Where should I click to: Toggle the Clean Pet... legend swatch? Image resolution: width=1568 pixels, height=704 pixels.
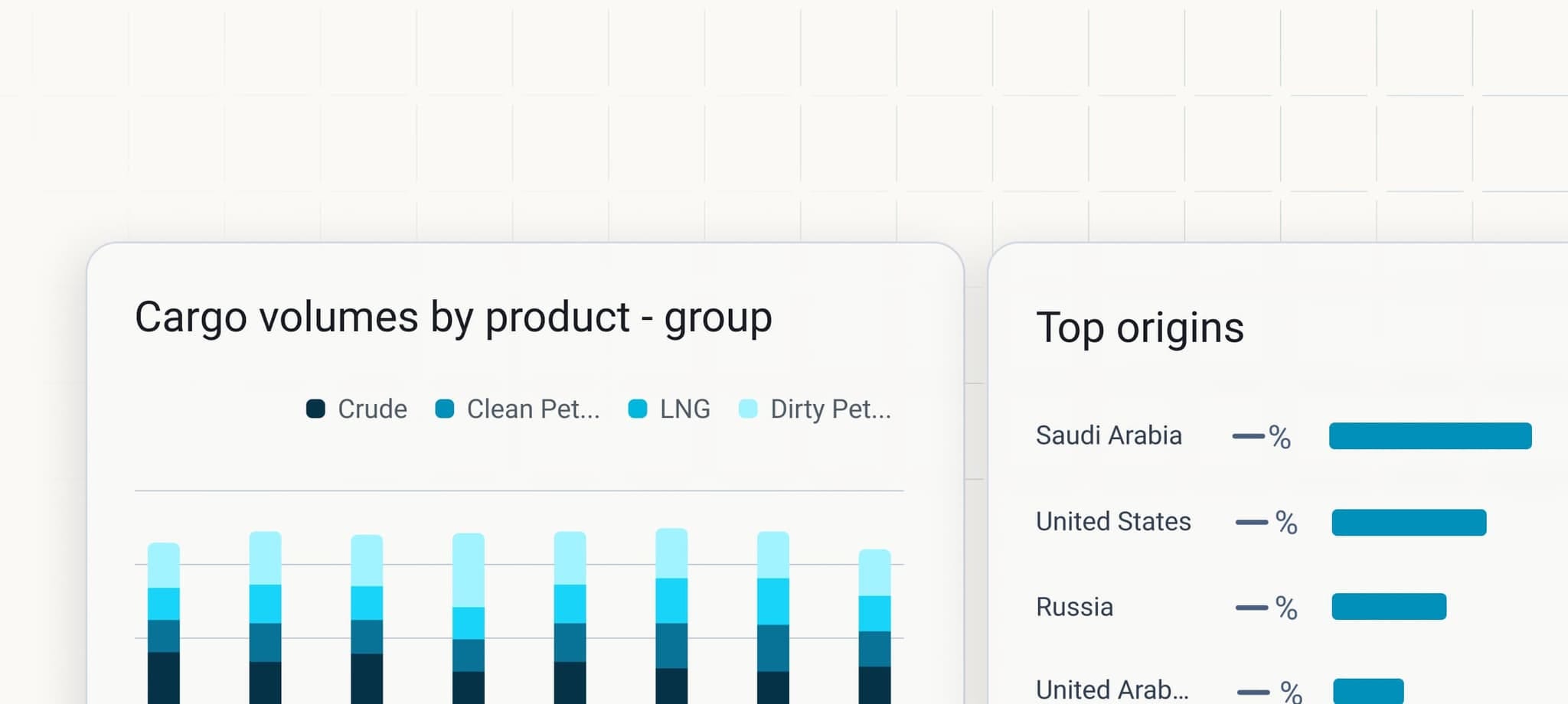(445, 409)
